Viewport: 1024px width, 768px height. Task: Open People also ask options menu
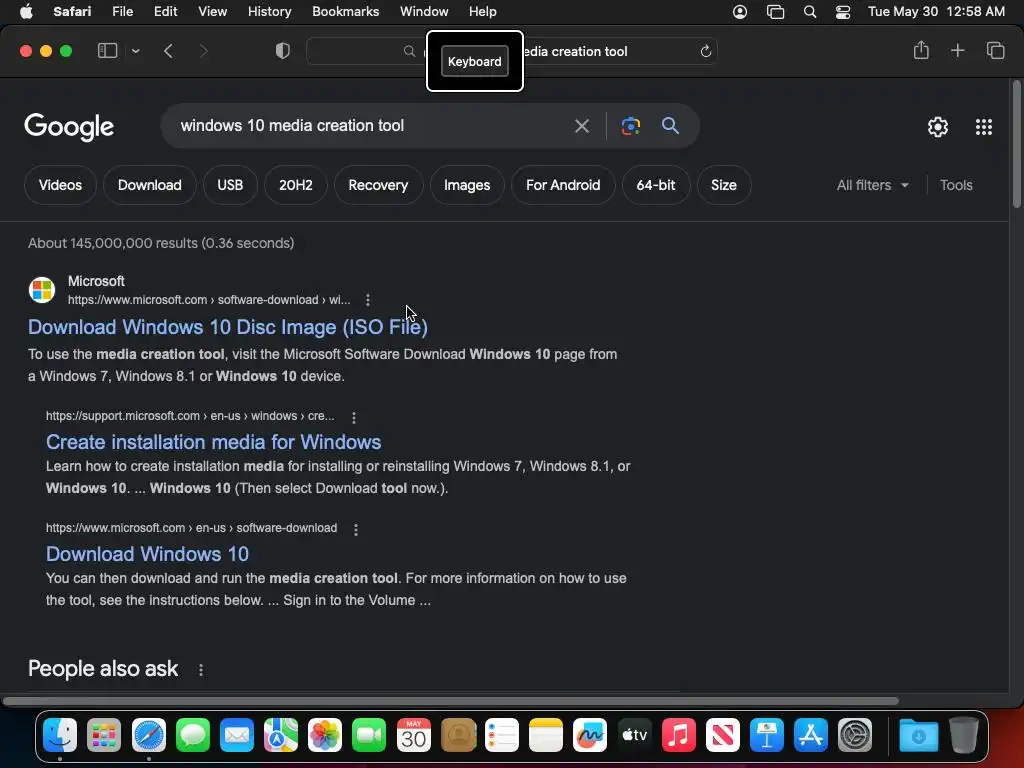point(201,670)
